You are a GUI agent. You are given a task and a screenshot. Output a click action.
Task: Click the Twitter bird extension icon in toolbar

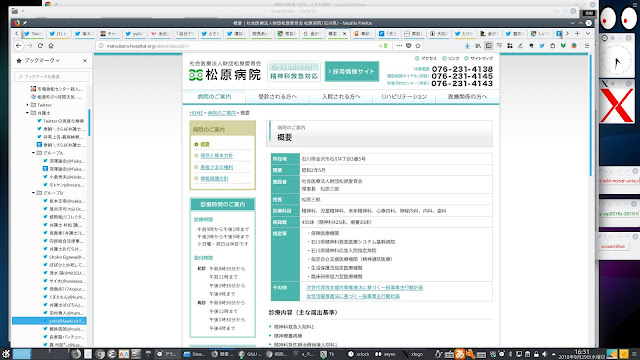point(542,46)
